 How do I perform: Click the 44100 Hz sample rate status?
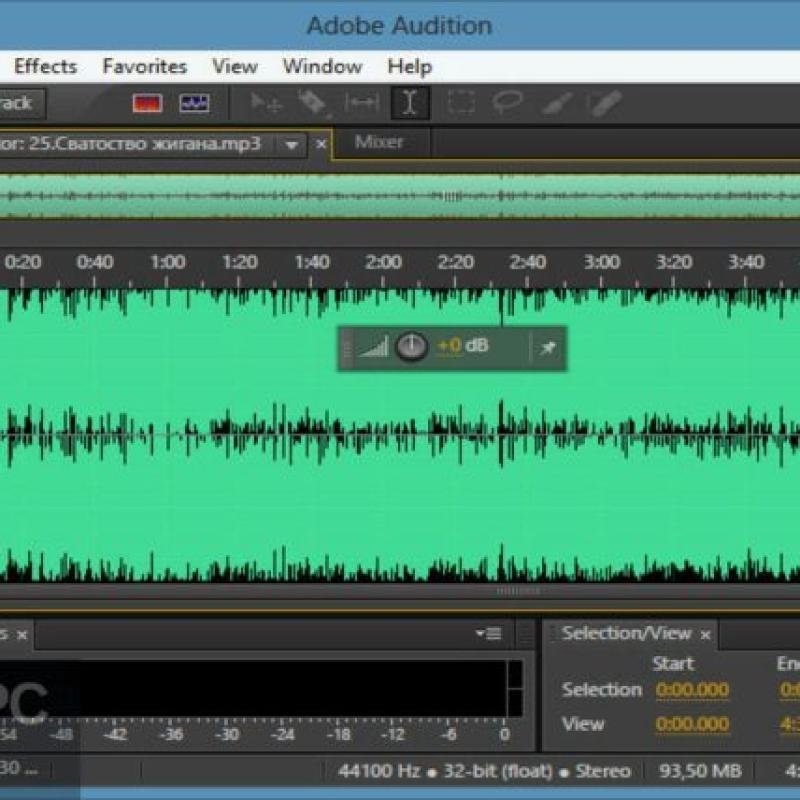[379, 771]
